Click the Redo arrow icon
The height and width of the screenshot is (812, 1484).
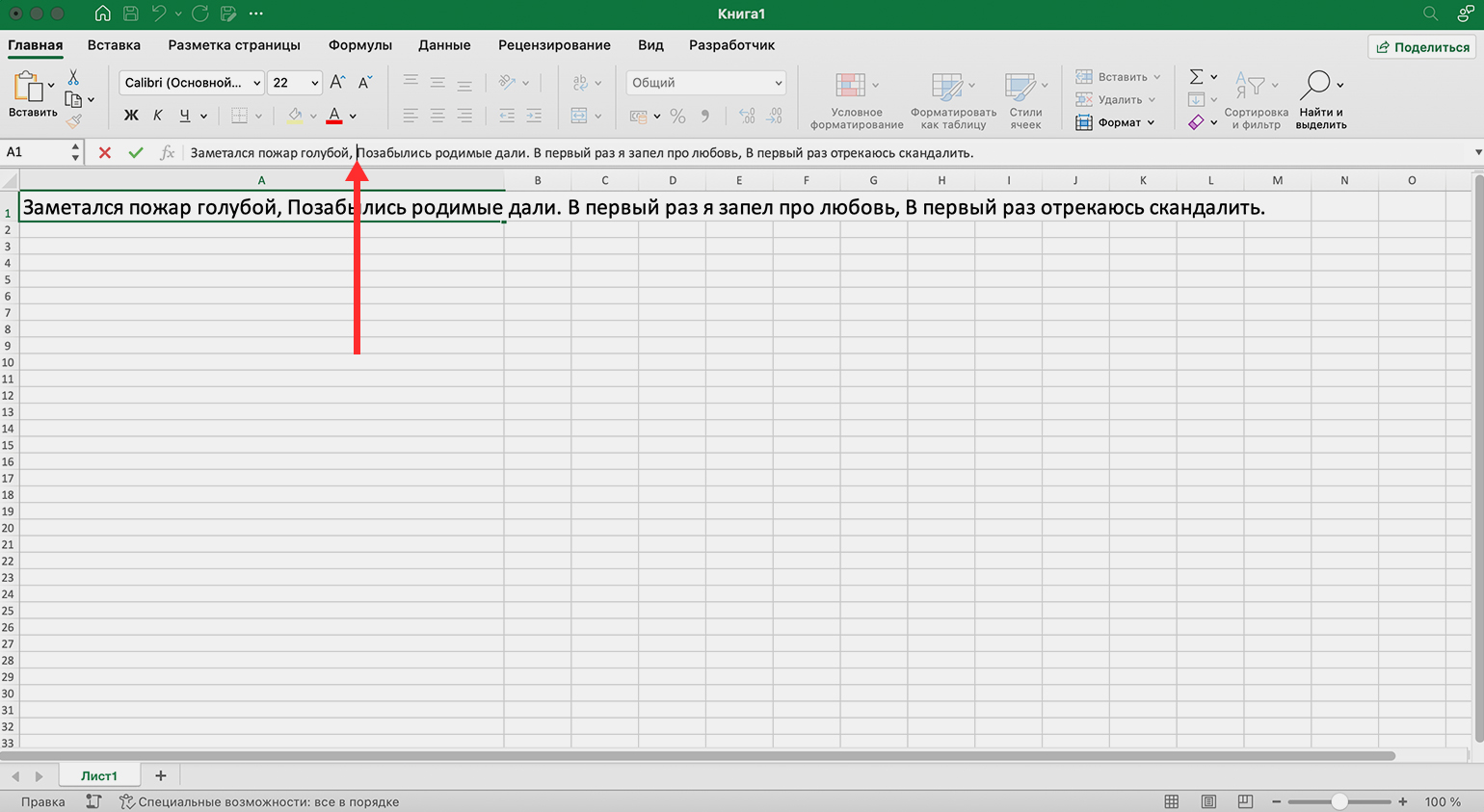(x=200, y=13)
